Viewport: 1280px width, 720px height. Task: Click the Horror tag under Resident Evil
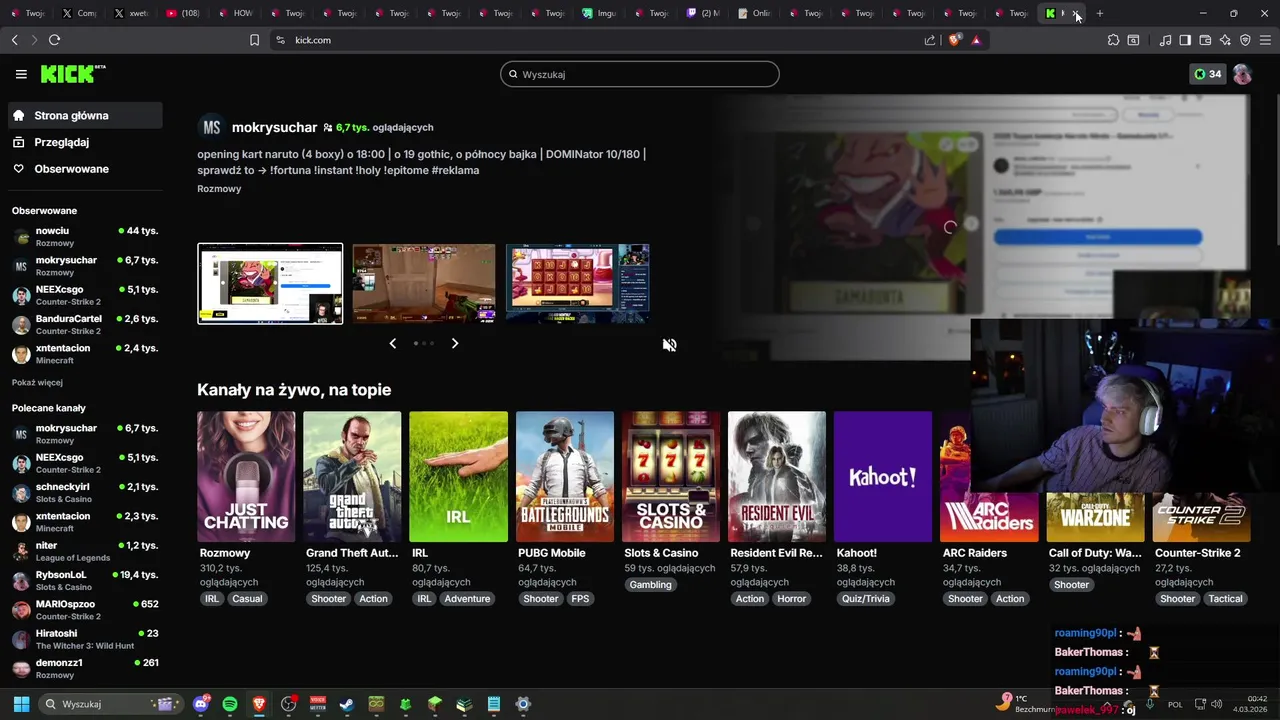(791, 599)
